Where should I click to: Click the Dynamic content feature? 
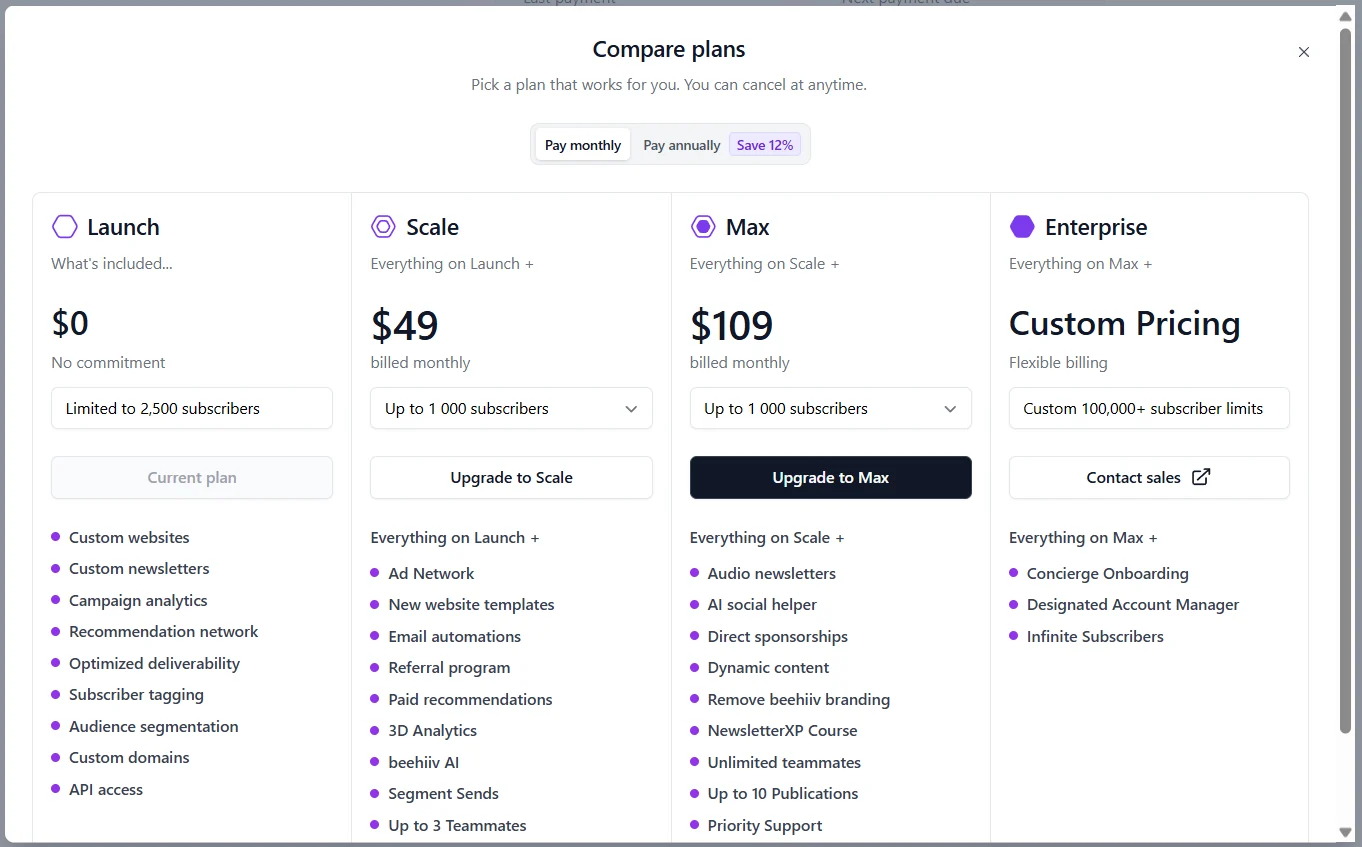point(768,667)
